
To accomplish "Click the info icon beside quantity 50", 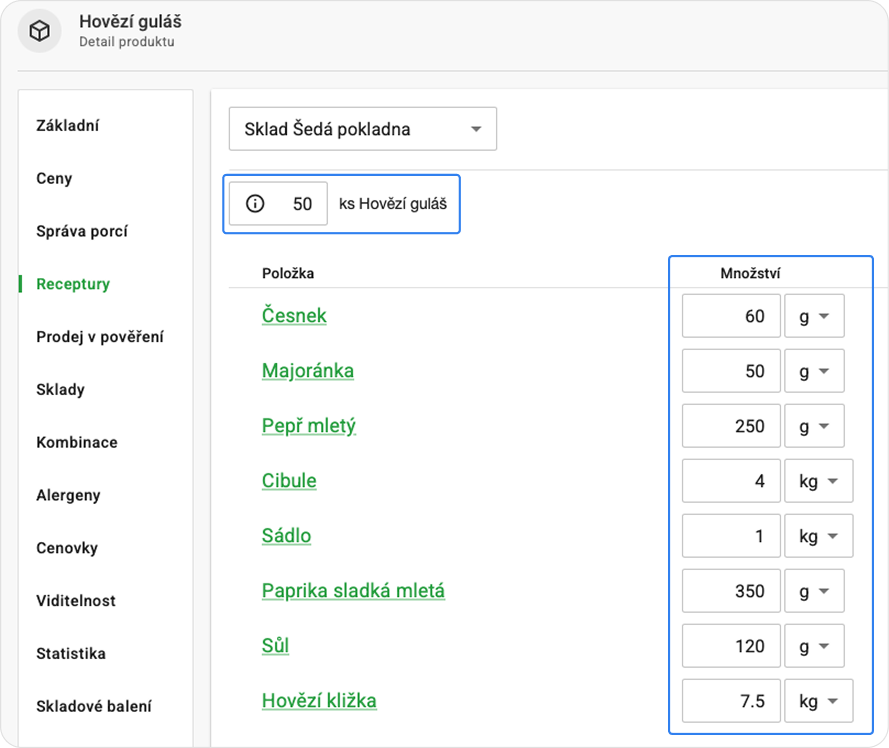I will click(255, 204).
